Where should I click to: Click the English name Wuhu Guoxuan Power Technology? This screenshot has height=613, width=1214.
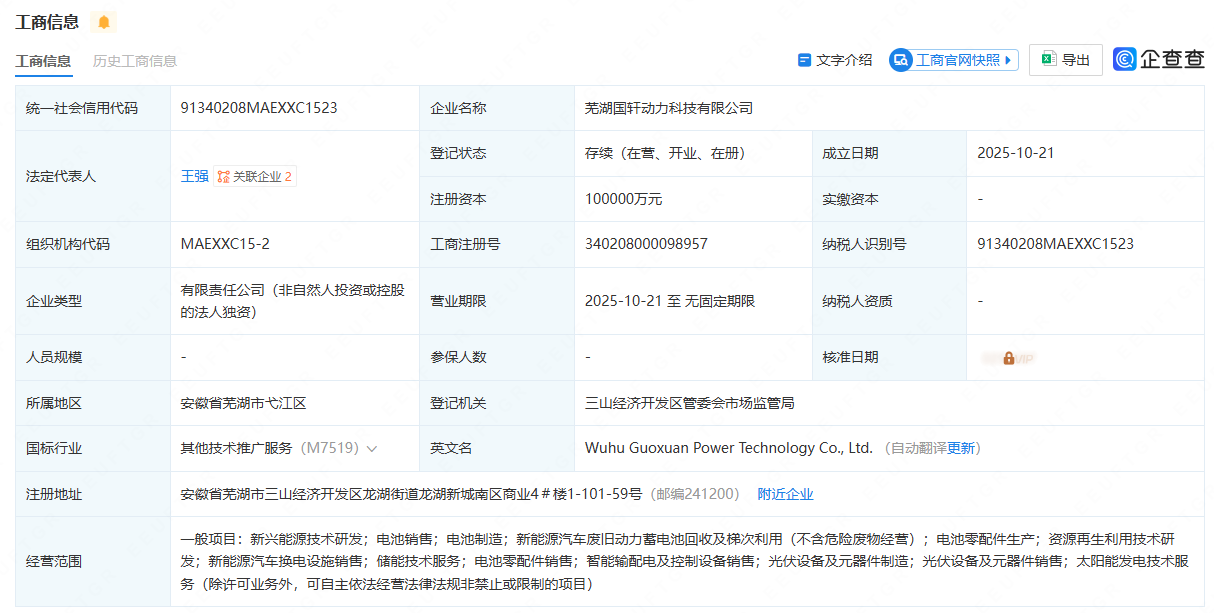pos(728,448)
